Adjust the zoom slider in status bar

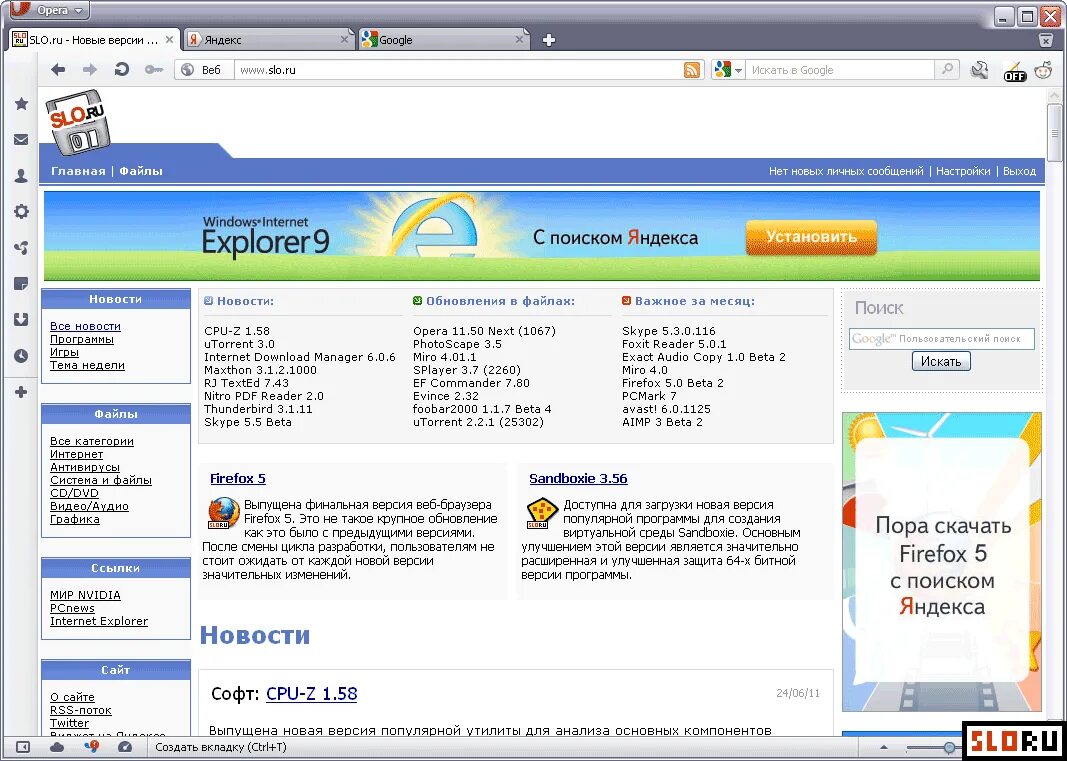pos(949,748)
